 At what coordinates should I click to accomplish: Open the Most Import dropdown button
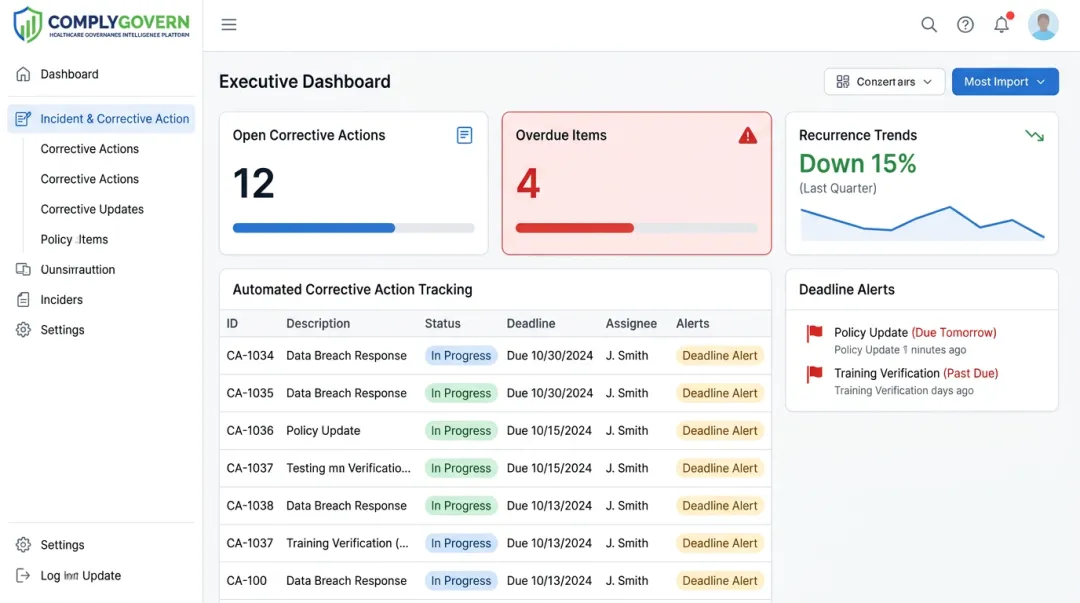coord(1005,81)
